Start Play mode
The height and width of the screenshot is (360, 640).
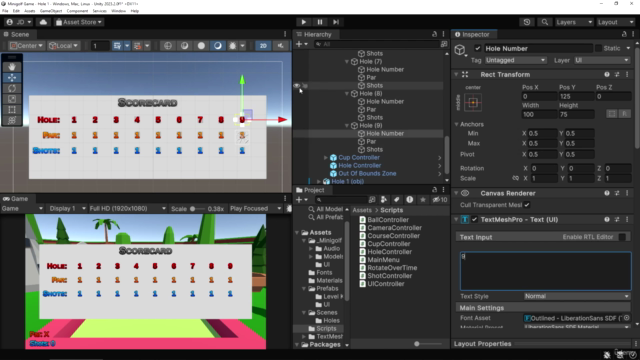click(x=303, y=22)
